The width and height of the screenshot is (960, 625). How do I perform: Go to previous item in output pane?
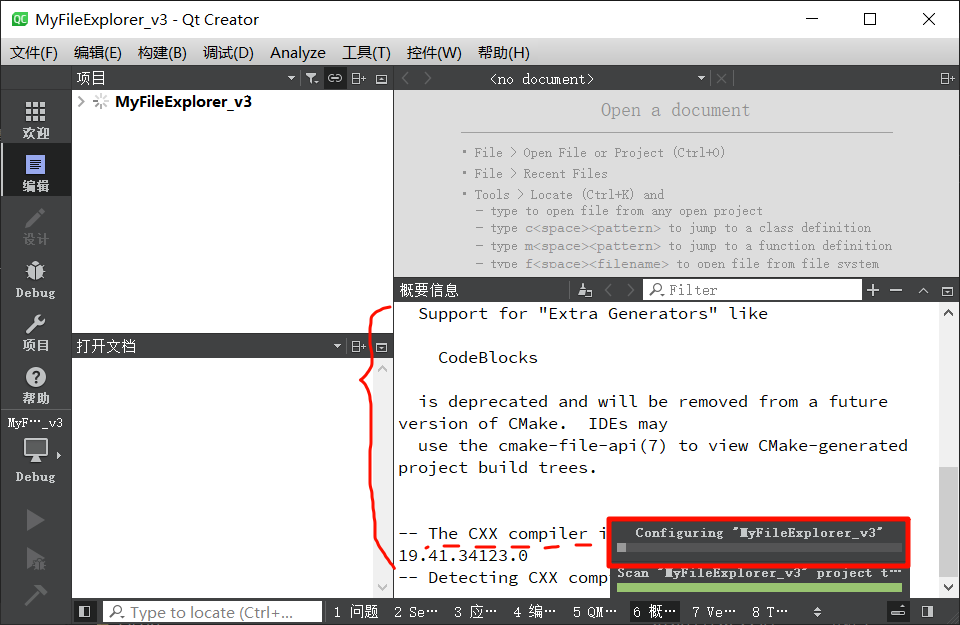pyautogui.click(x=609, y=290)
